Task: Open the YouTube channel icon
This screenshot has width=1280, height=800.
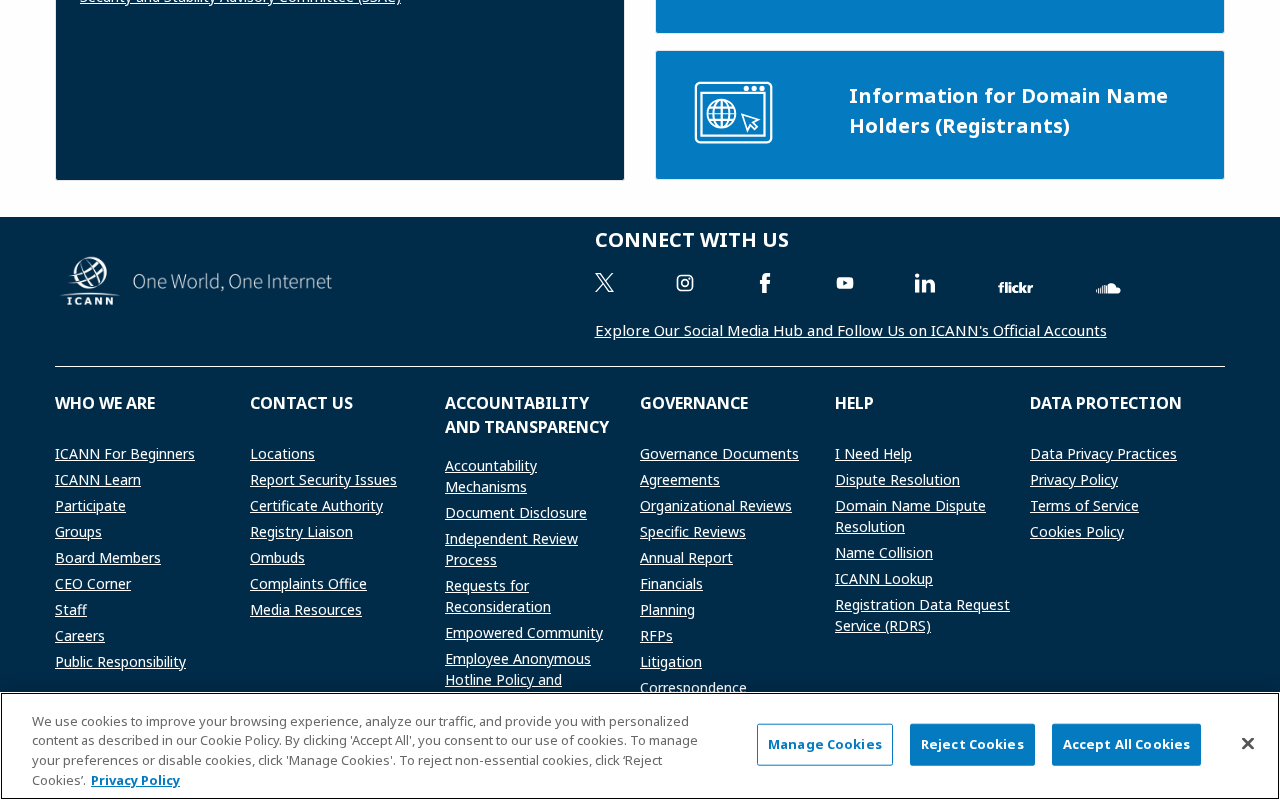Action: coord(845,283)
